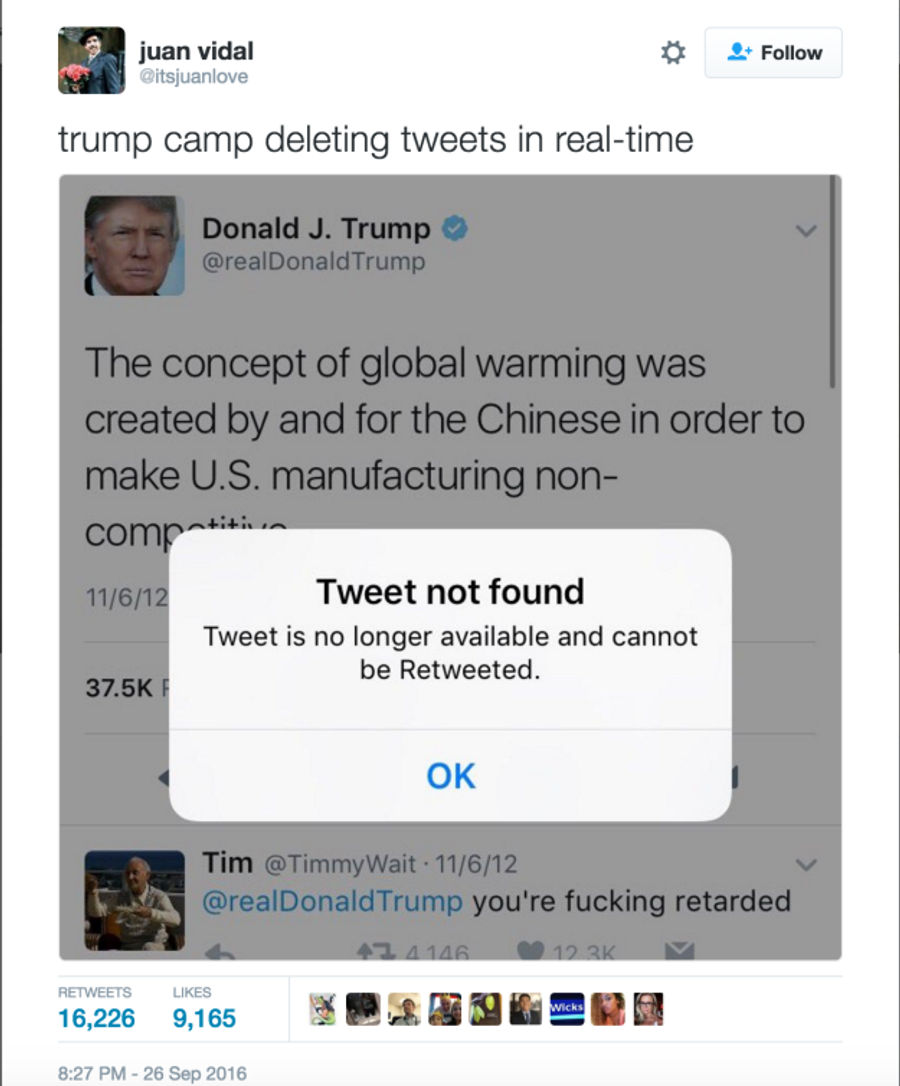The image size is (900, 1086).
Task: Click reply arrow icon under Tim's tweet
Action: (x=221, y=952)
